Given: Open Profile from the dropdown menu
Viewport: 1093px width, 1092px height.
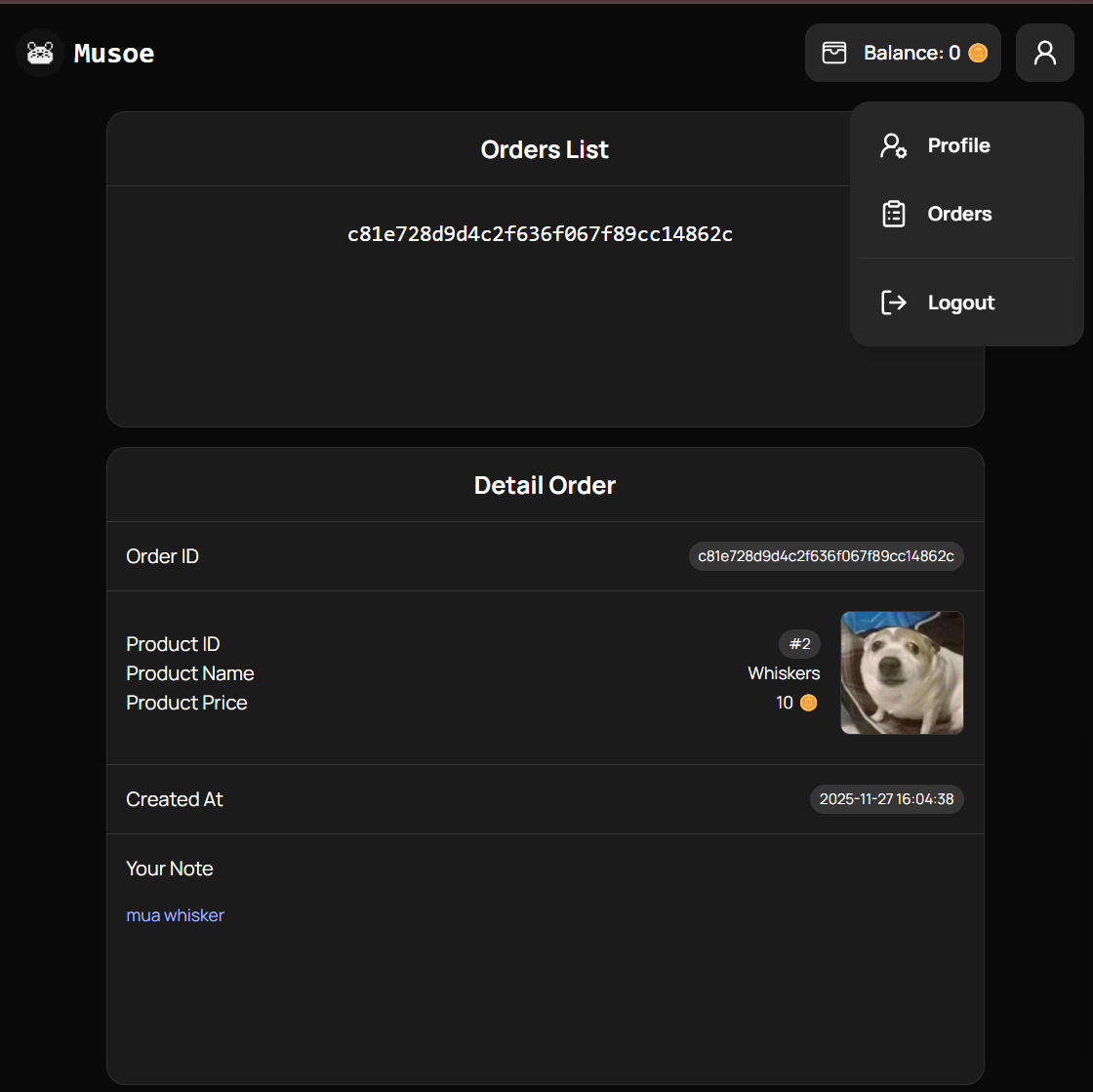Looking at the screenshot, I should (x=958, y=145).
